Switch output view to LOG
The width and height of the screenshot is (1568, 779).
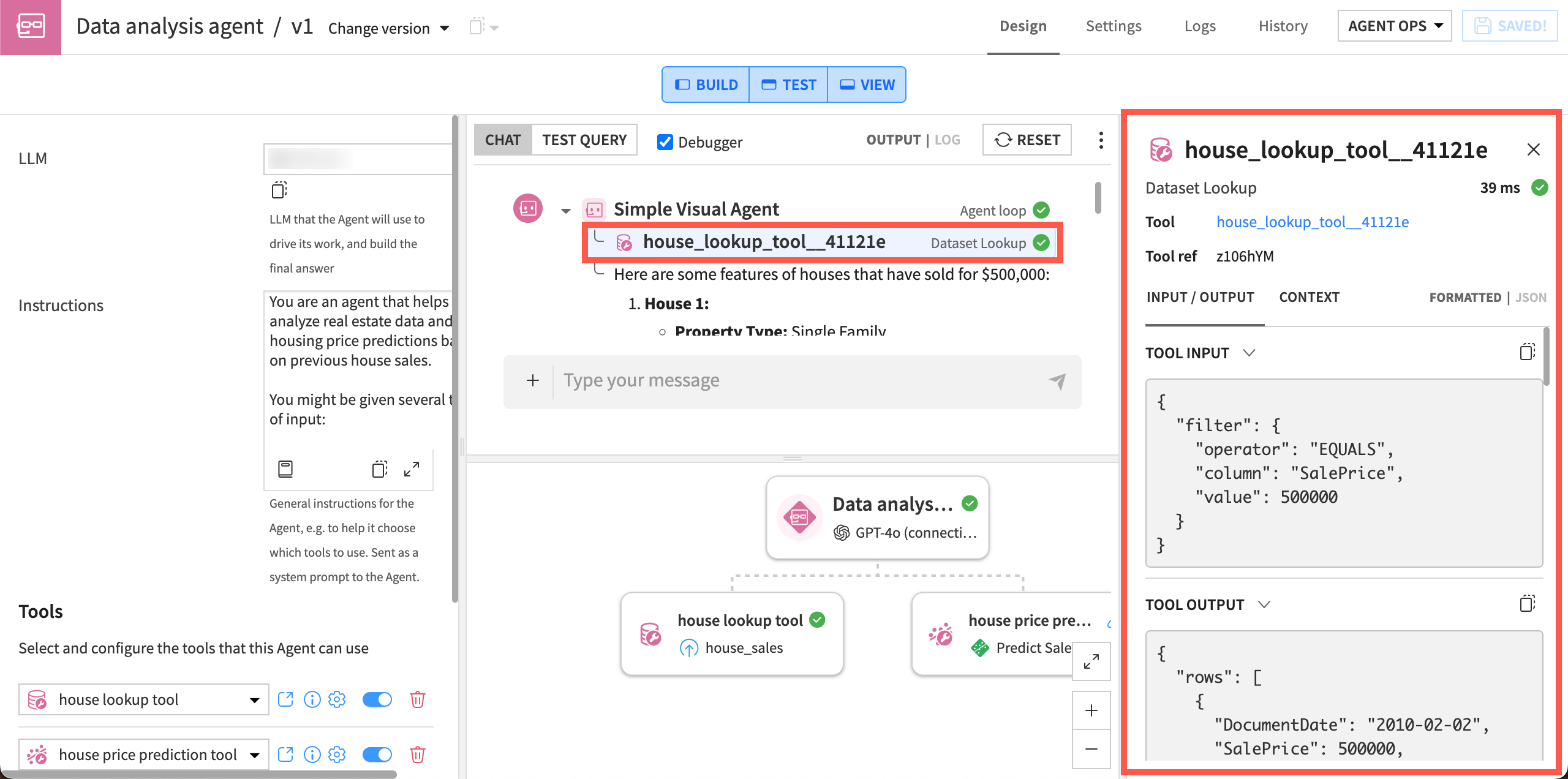click(947, 140)
